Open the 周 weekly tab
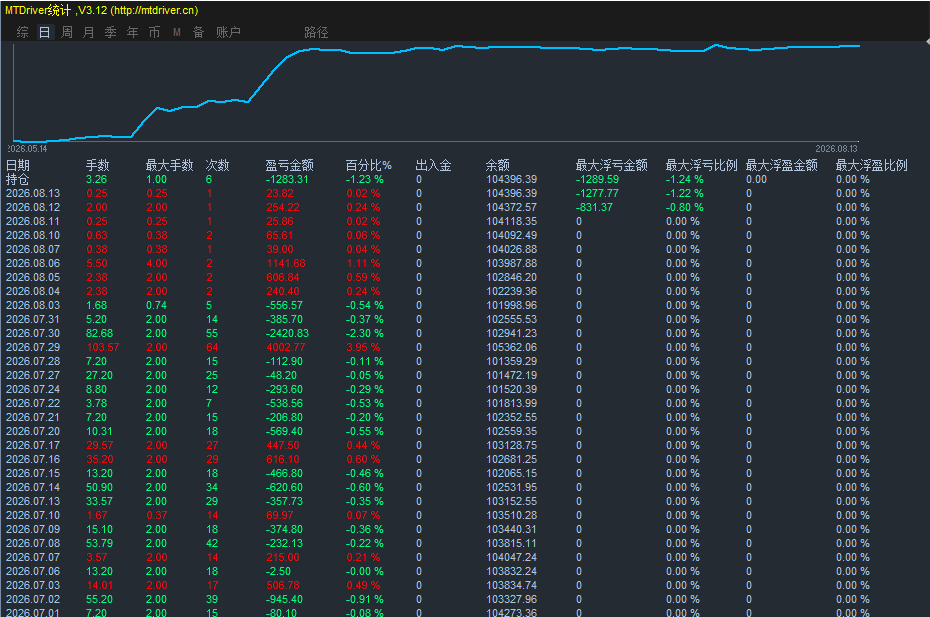 [67, 32]
